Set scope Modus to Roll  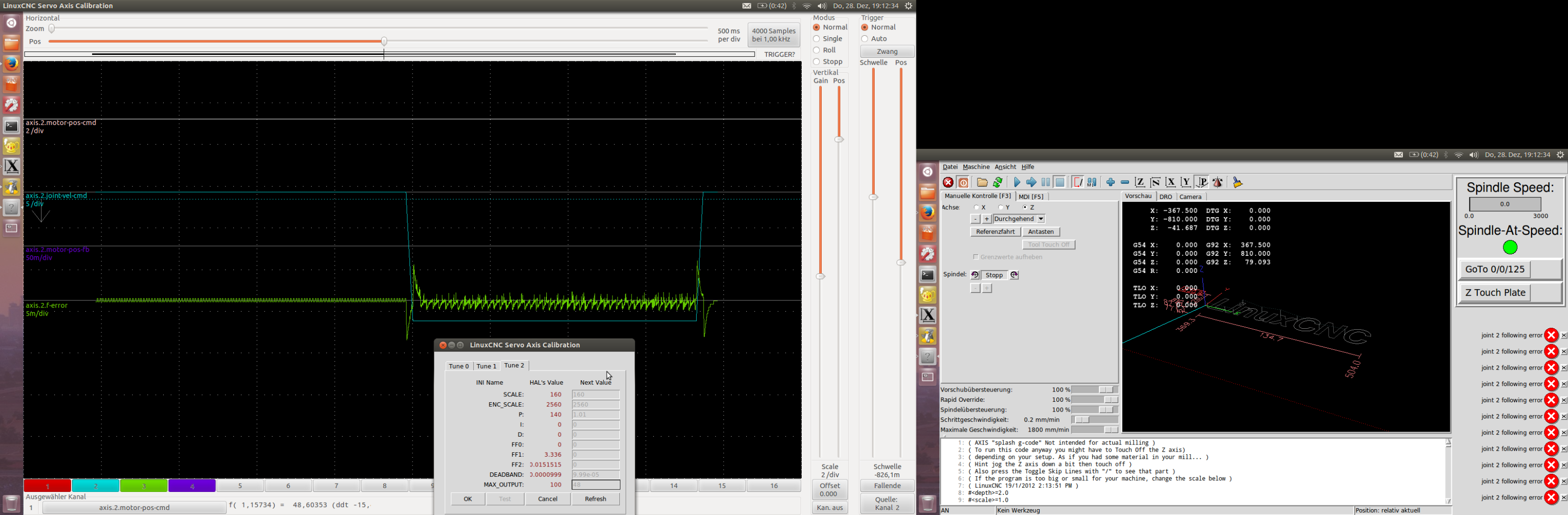coord(825,50)
